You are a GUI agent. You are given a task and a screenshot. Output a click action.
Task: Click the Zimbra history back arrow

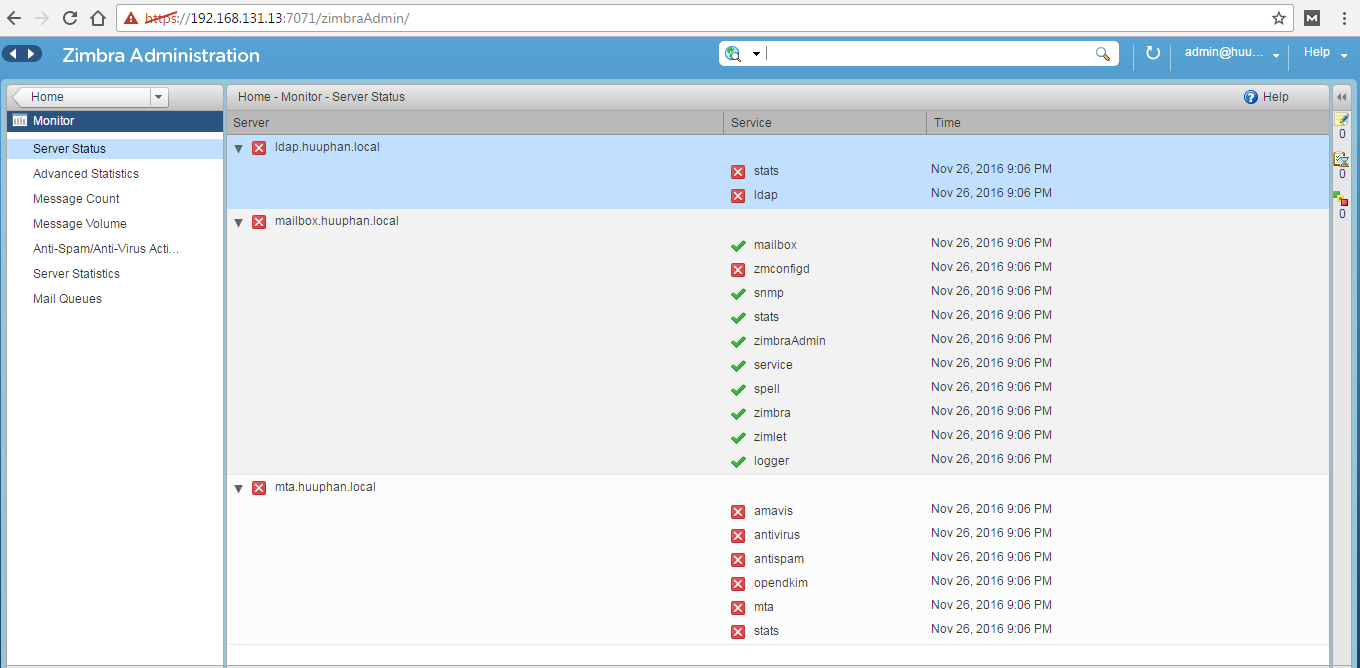click(13, 54)
